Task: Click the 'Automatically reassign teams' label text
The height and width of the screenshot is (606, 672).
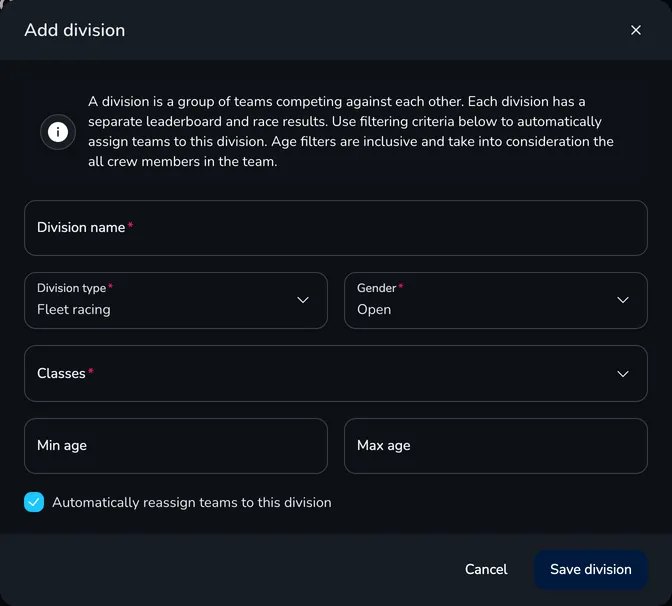Action: (192, 502)
